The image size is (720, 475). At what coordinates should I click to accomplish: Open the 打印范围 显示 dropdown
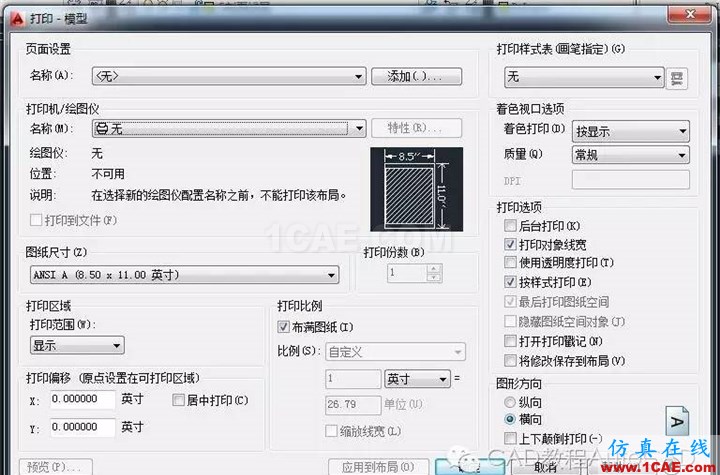(77, 345)
